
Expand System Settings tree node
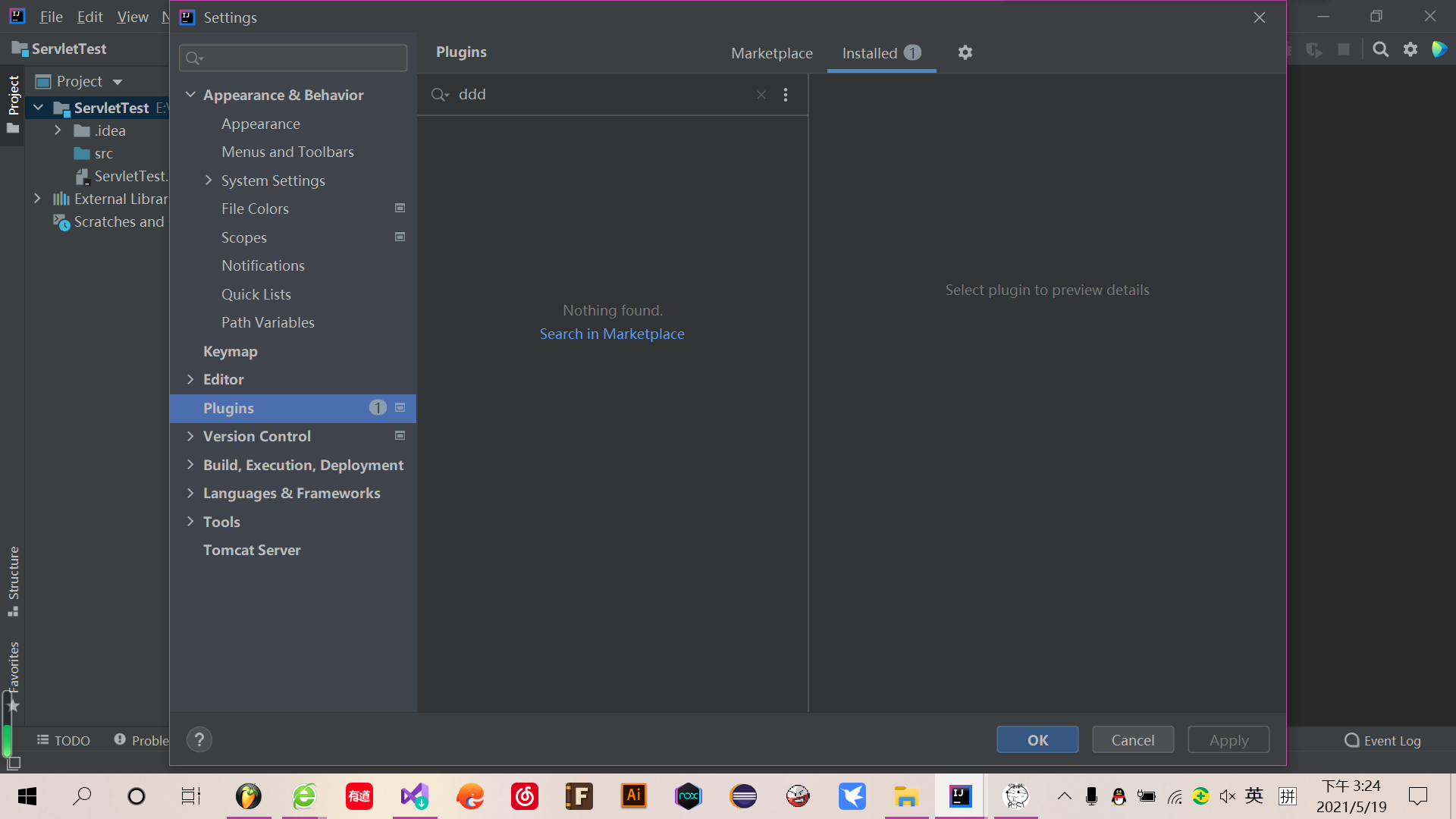209,180
